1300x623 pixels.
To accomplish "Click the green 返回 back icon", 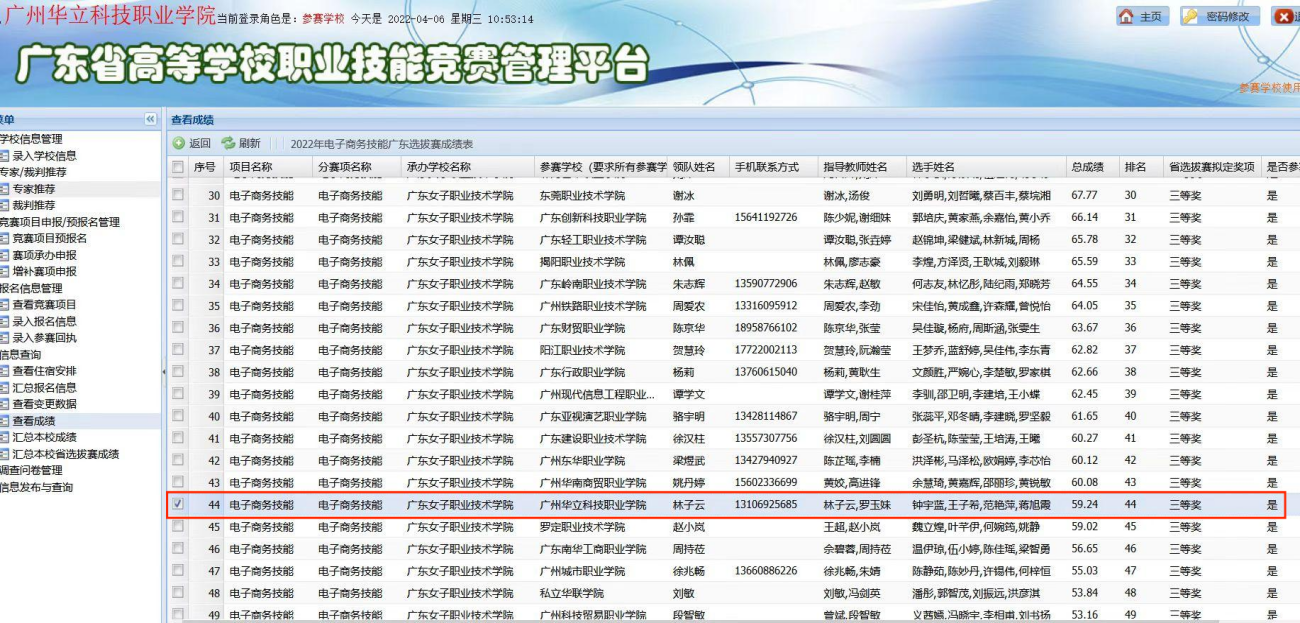I will (x=179, y=144).
